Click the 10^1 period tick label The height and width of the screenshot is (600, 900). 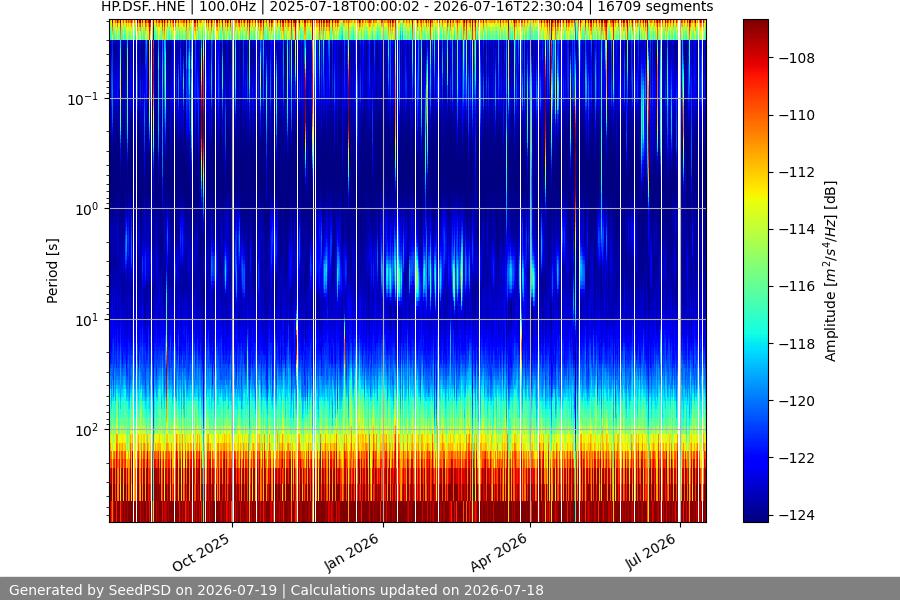(87, 320)
